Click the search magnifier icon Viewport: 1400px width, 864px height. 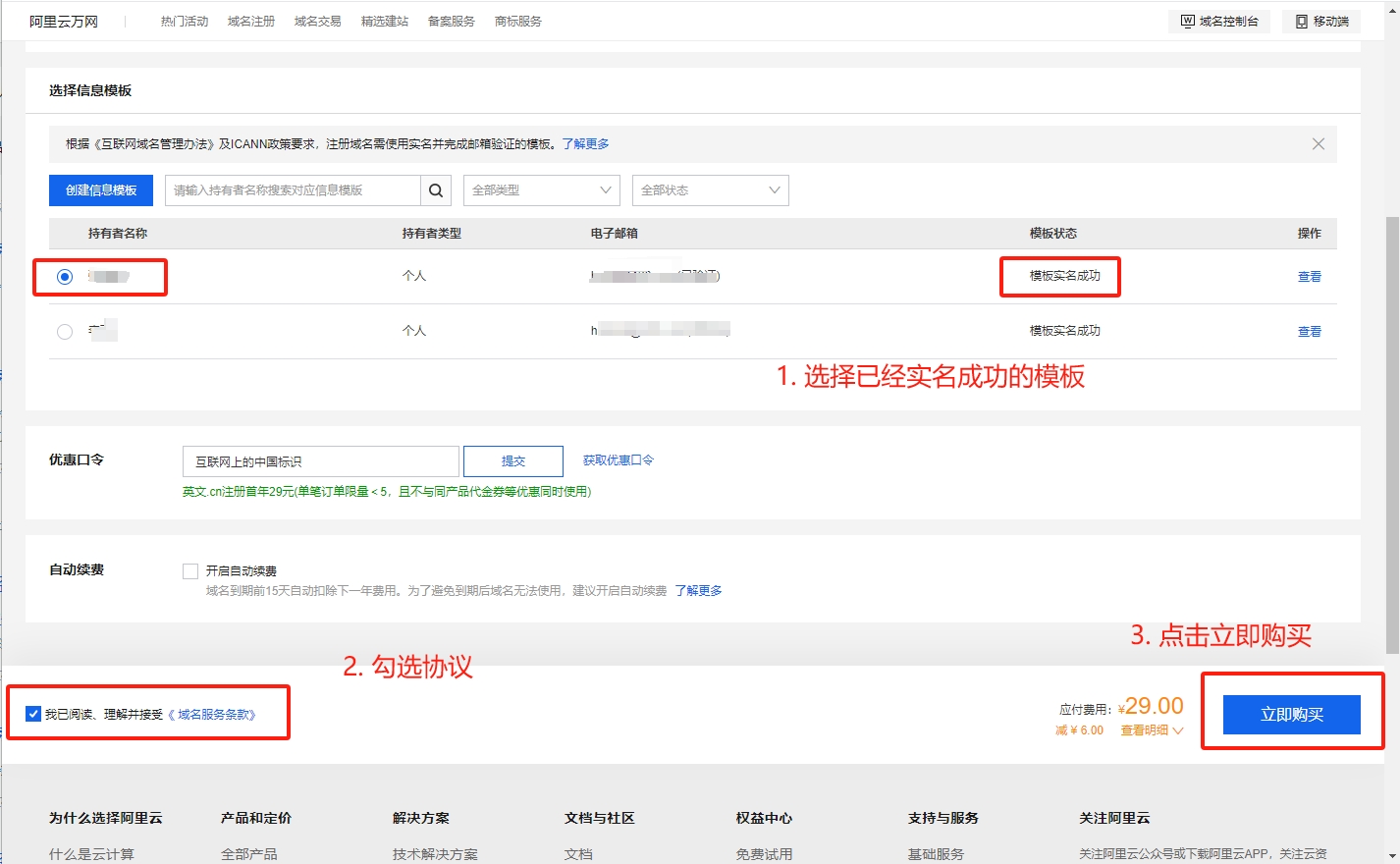(436, 190)
